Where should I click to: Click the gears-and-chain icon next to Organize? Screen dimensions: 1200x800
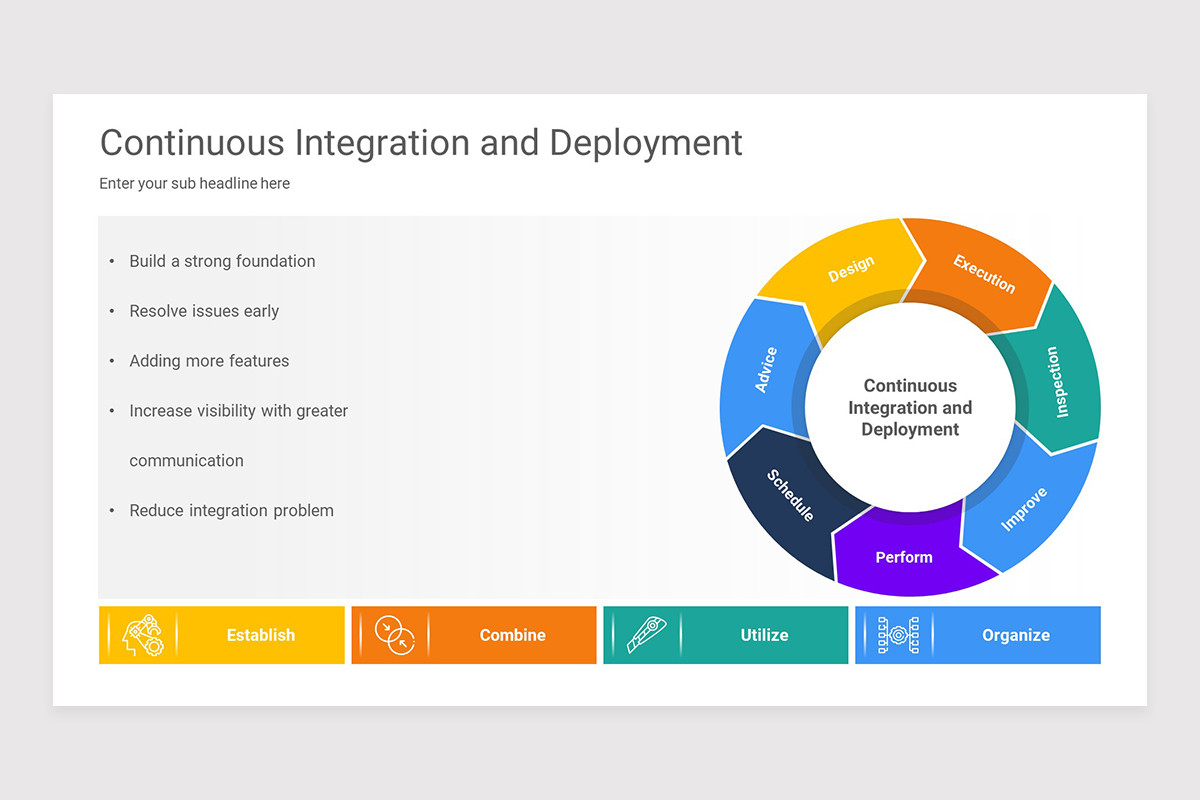(x=897, y=635)
